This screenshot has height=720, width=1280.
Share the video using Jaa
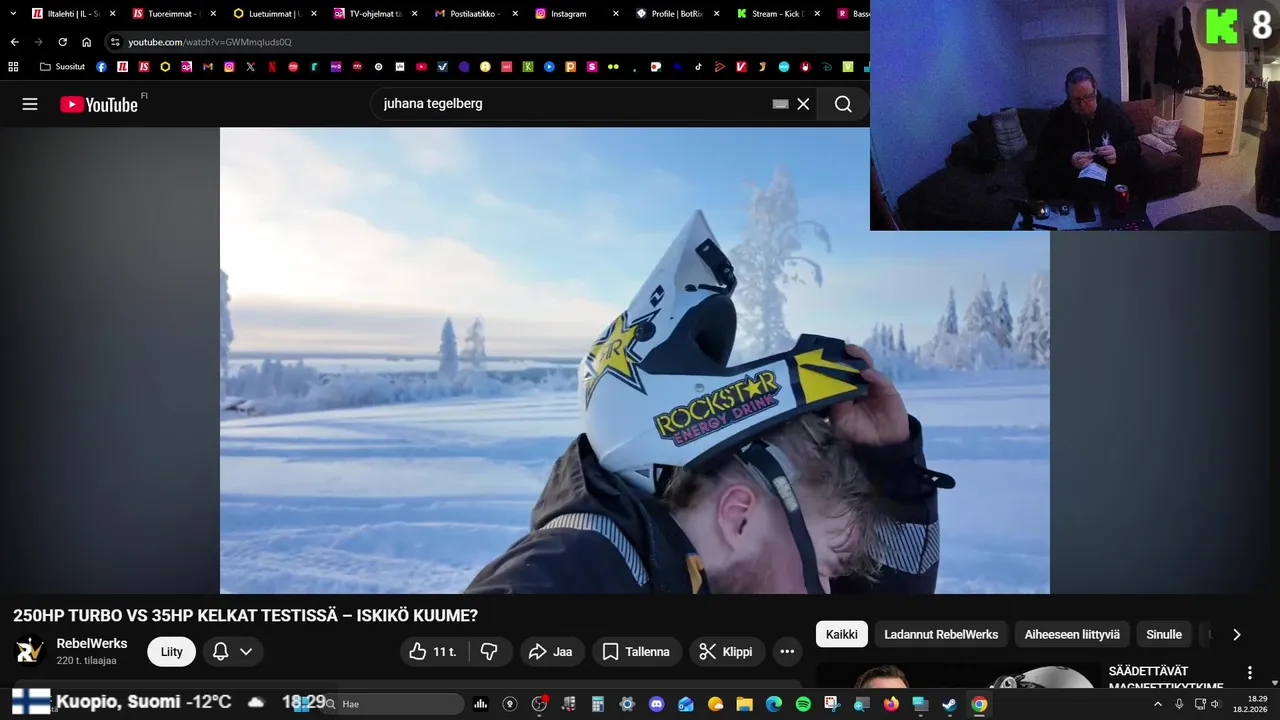pyautogui.click(x=551, y=652)
